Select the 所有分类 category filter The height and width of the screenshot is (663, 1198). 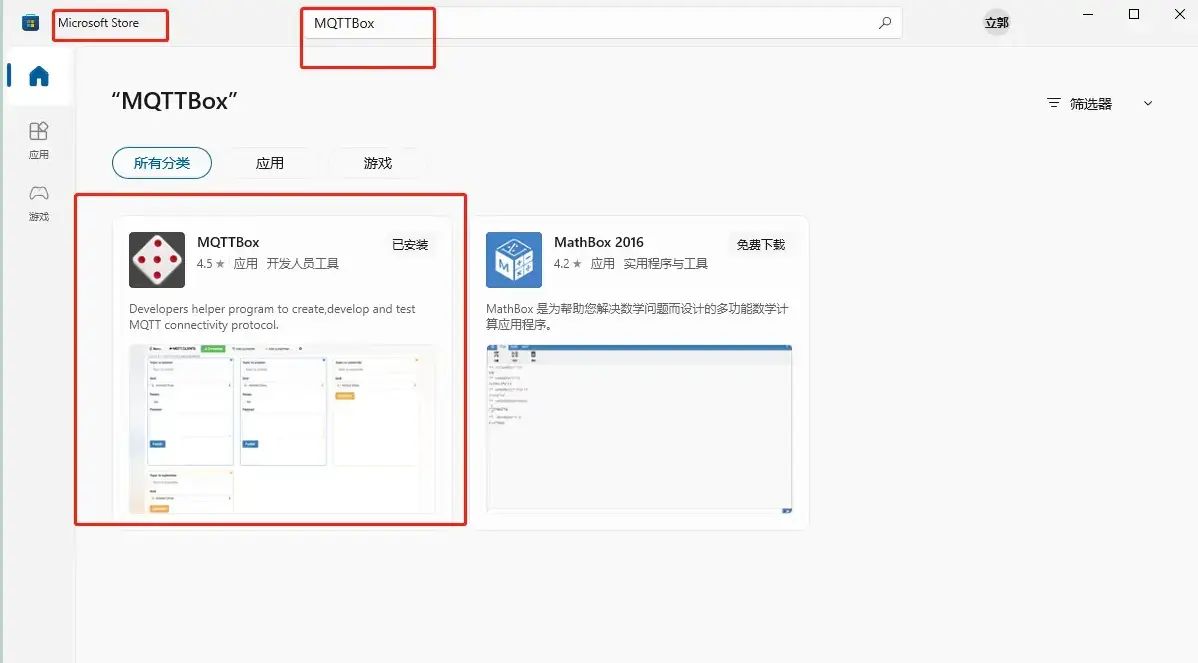tap(162, 162)
